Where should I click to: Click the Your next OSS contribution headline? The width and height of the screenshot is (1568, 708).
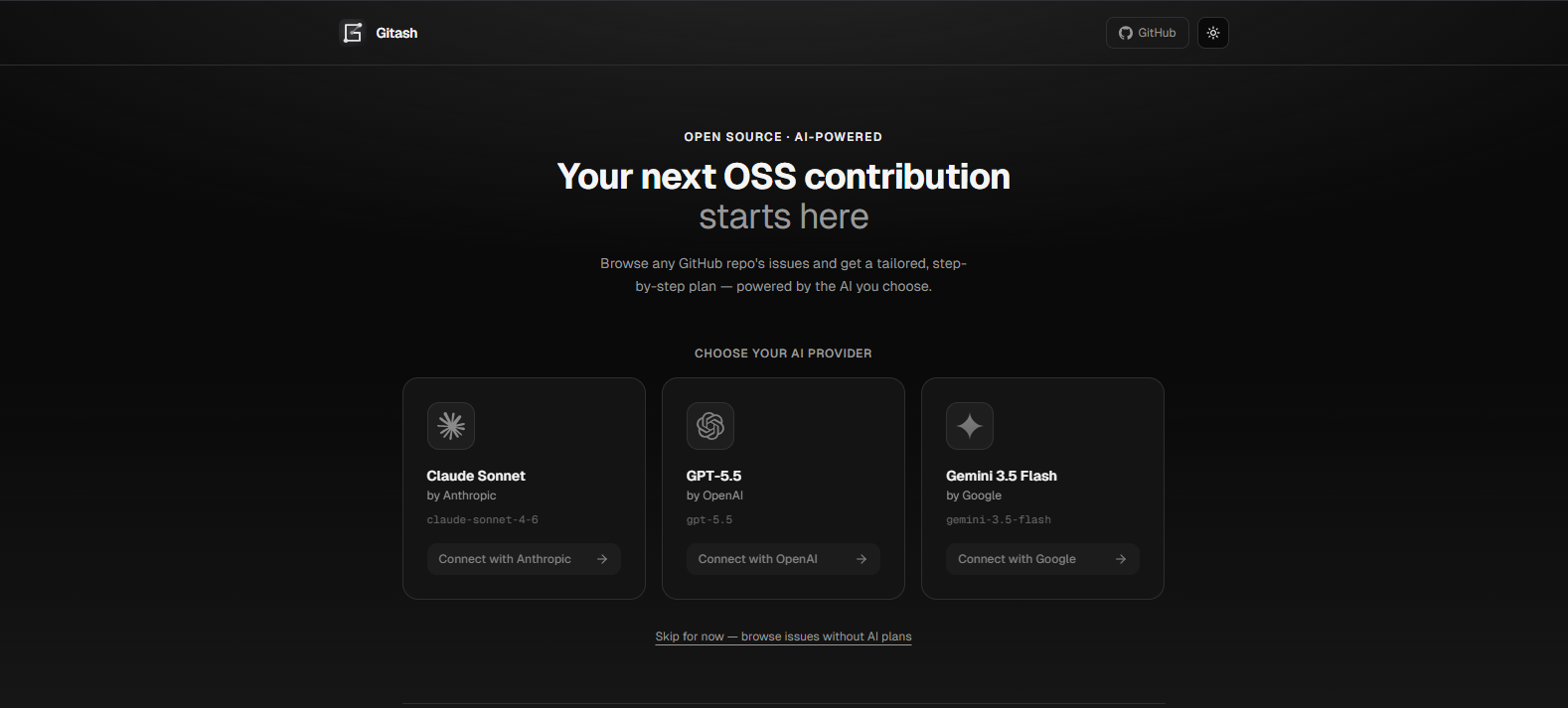(x=783, y=177)
